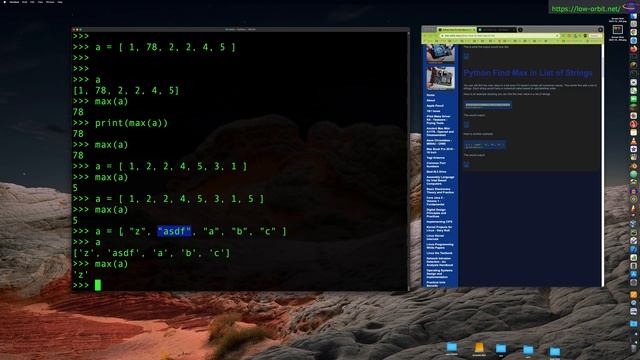This screenshot has width=640, height=360.
Task: Open the screenshot file icon on the desktop
Action: 618,29
